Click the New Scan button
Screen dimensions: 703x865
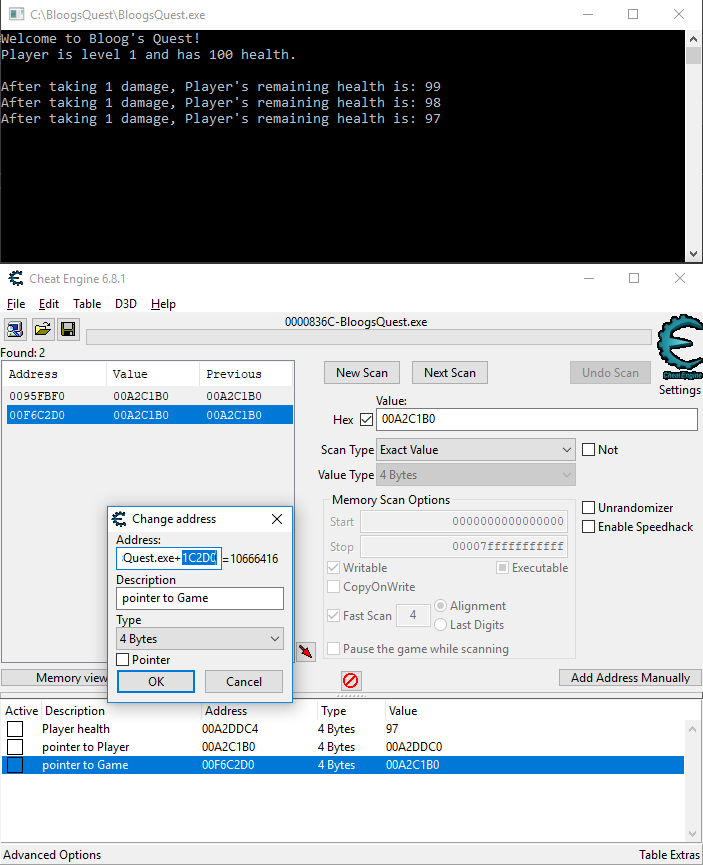[x=362, y=373]
